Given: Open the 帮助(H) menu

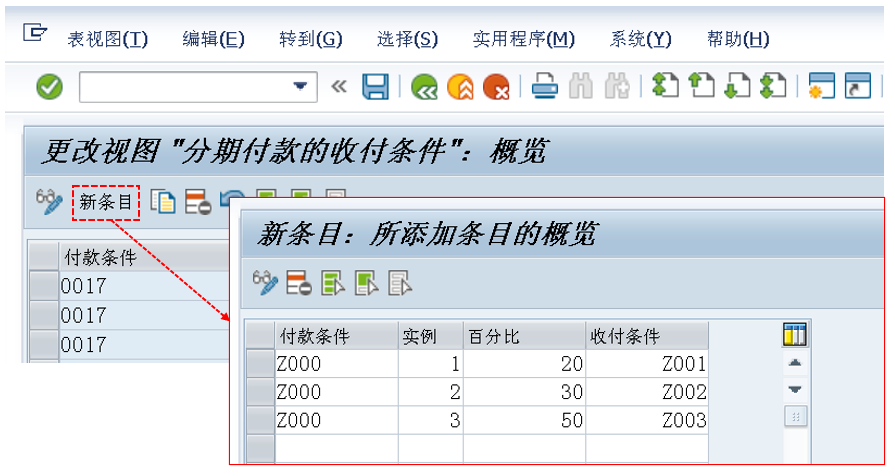Looking at the screenshot, I should click(x=738, y=39).
